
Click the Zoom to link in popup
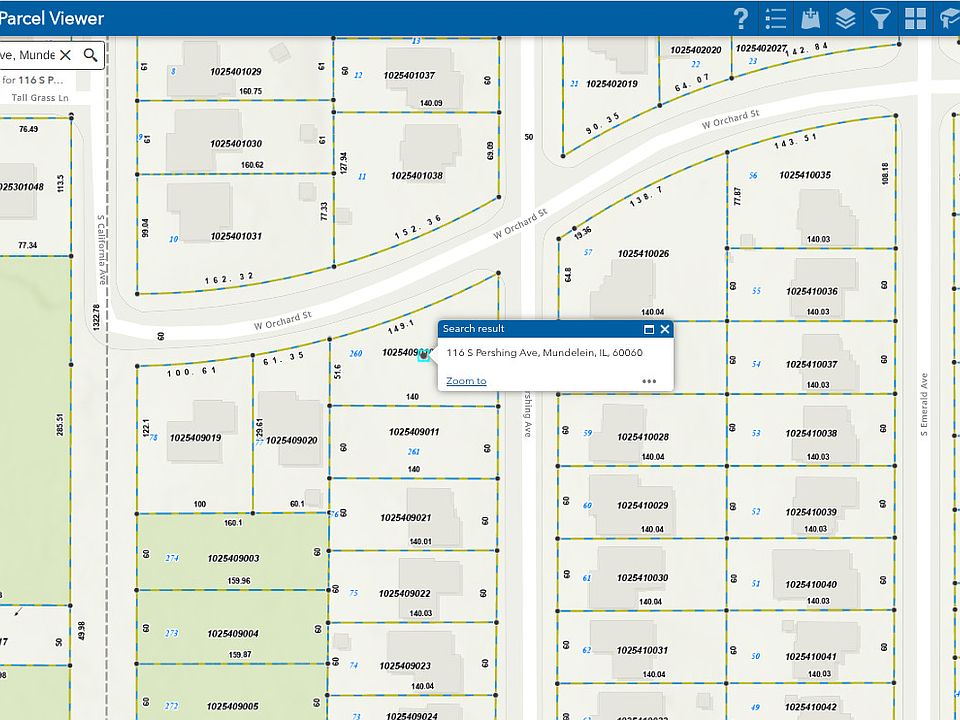pyautogui.click(x=466, y=381)
